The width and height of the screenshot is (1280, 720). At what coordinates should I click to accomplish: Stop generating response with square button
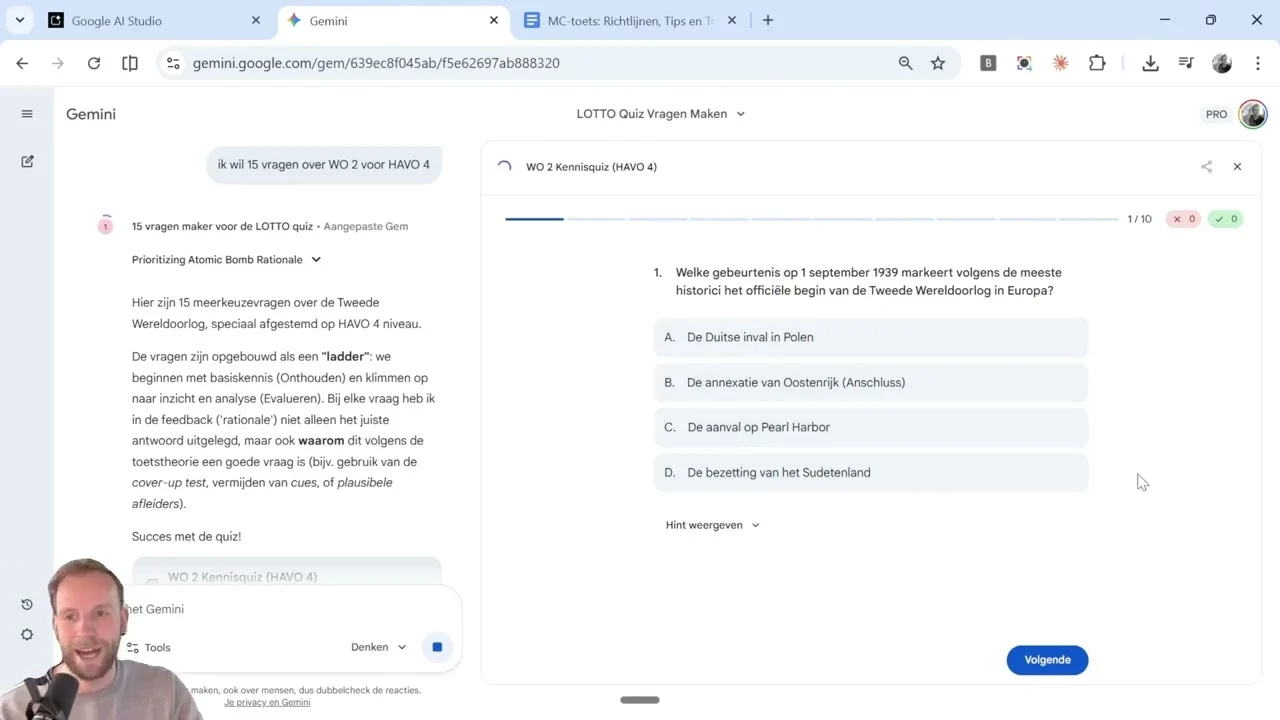pos(437,647)
